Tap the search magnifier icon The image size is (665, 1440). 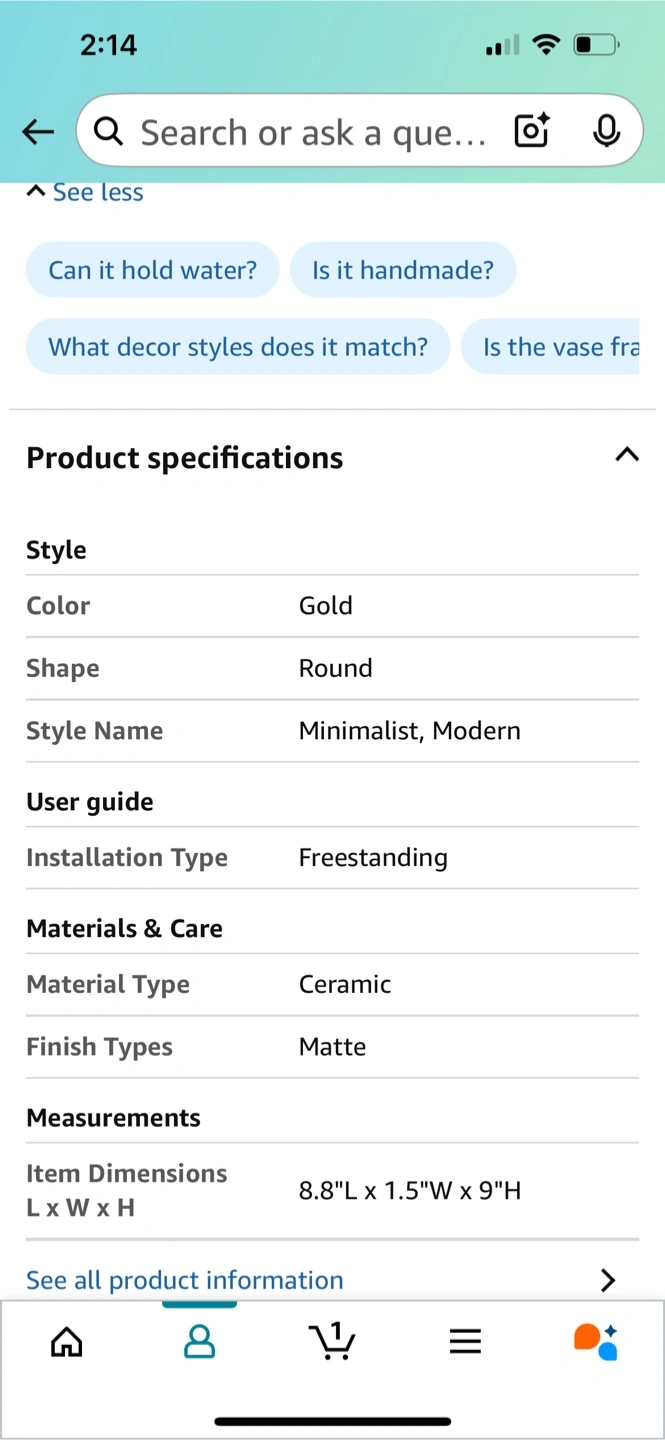(x=108, y=131)
